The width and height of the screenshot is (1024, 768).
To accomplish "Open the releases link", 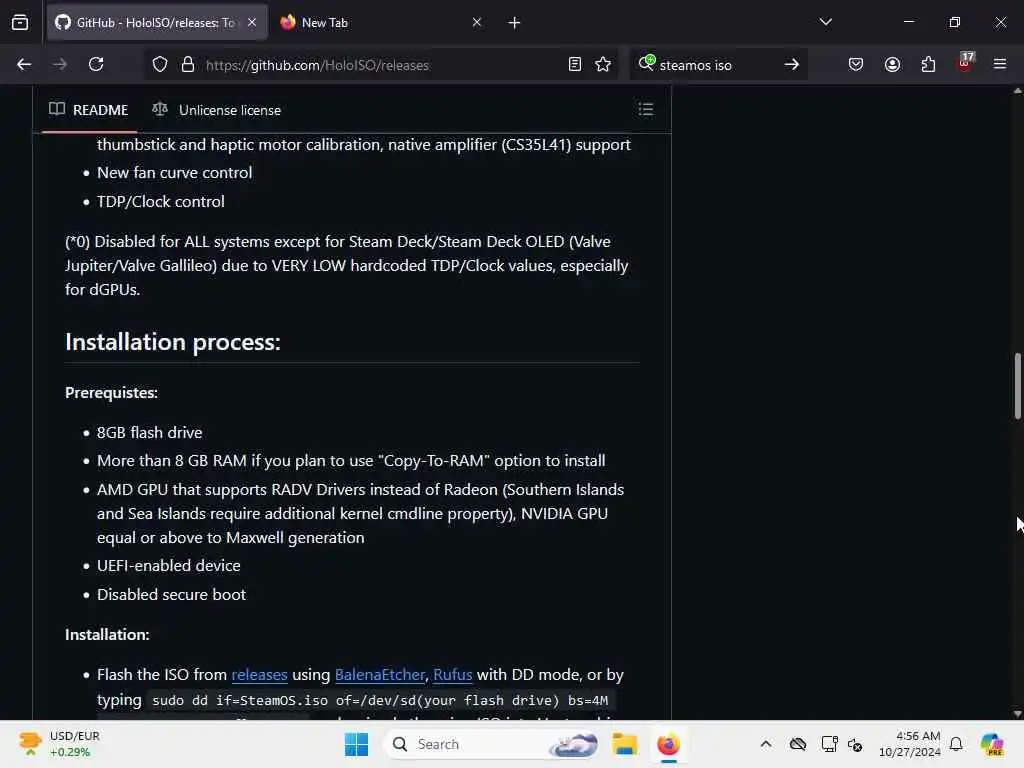I will pyautogui.click(x=259, y=675).
